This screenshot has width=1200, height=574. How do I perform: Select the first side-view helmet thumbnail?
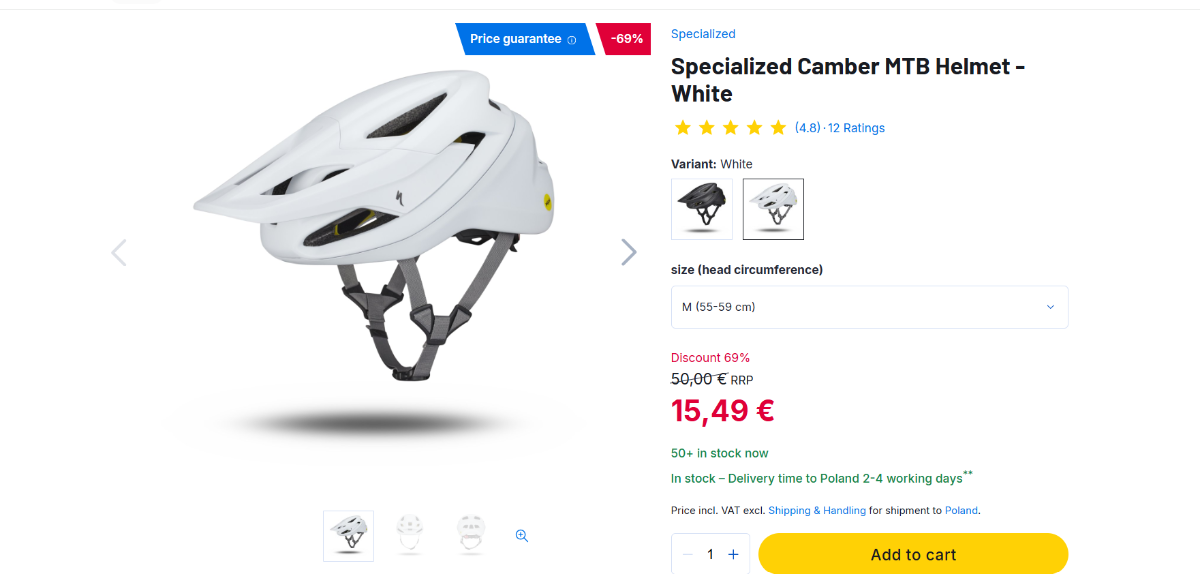[x=349, y=535]
